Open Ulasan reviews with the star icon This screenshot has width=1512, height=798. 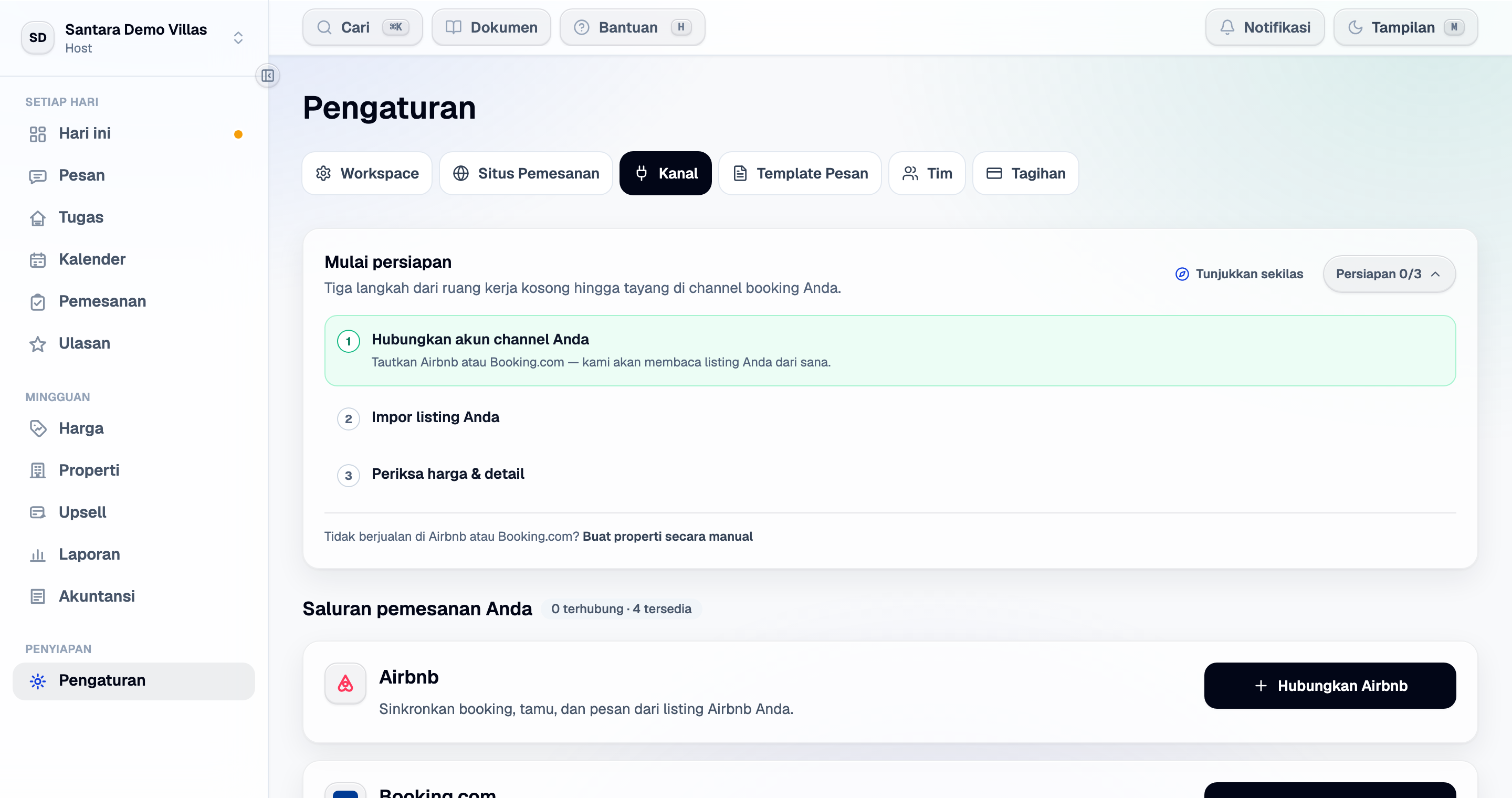(134, 343)
